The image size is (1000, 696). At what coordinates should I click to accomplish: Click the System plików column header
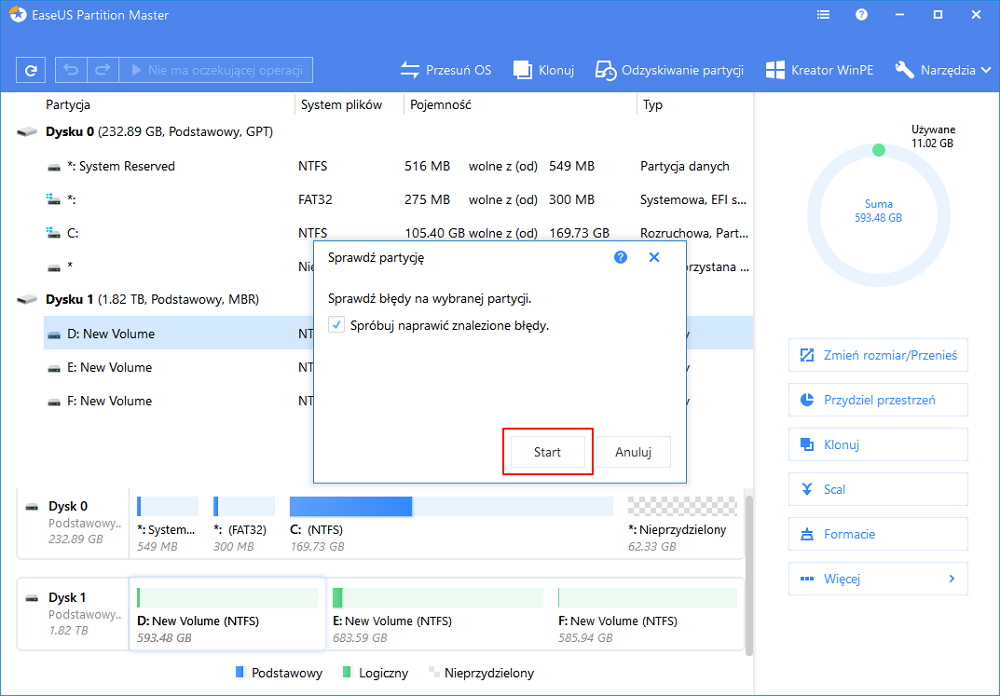click(341, 105)
